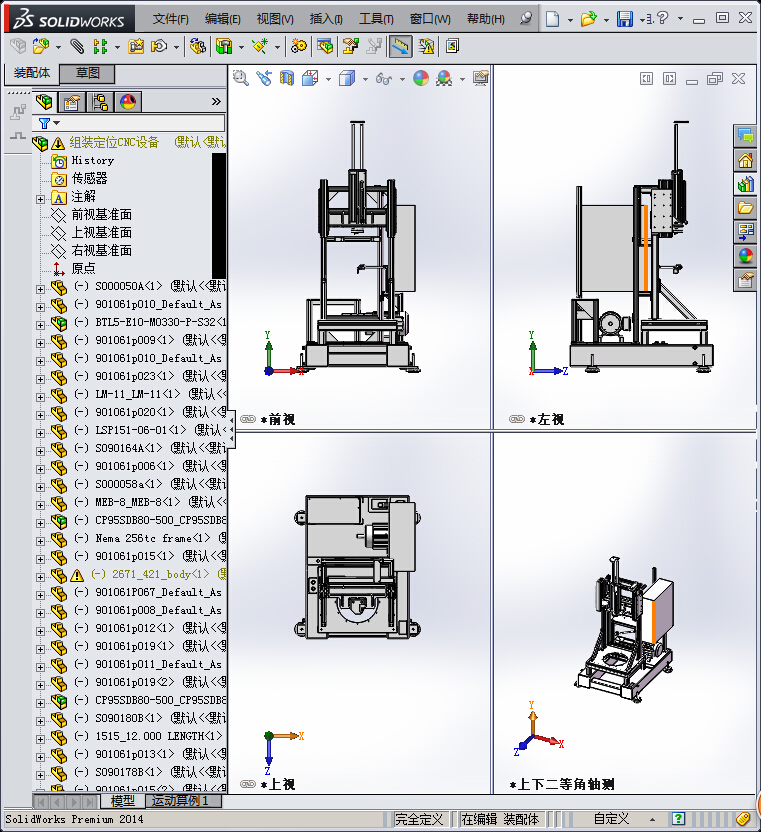Screen dimensions: 761x832
Task: Click the New Motion Study icon
Action: (299, 46)
